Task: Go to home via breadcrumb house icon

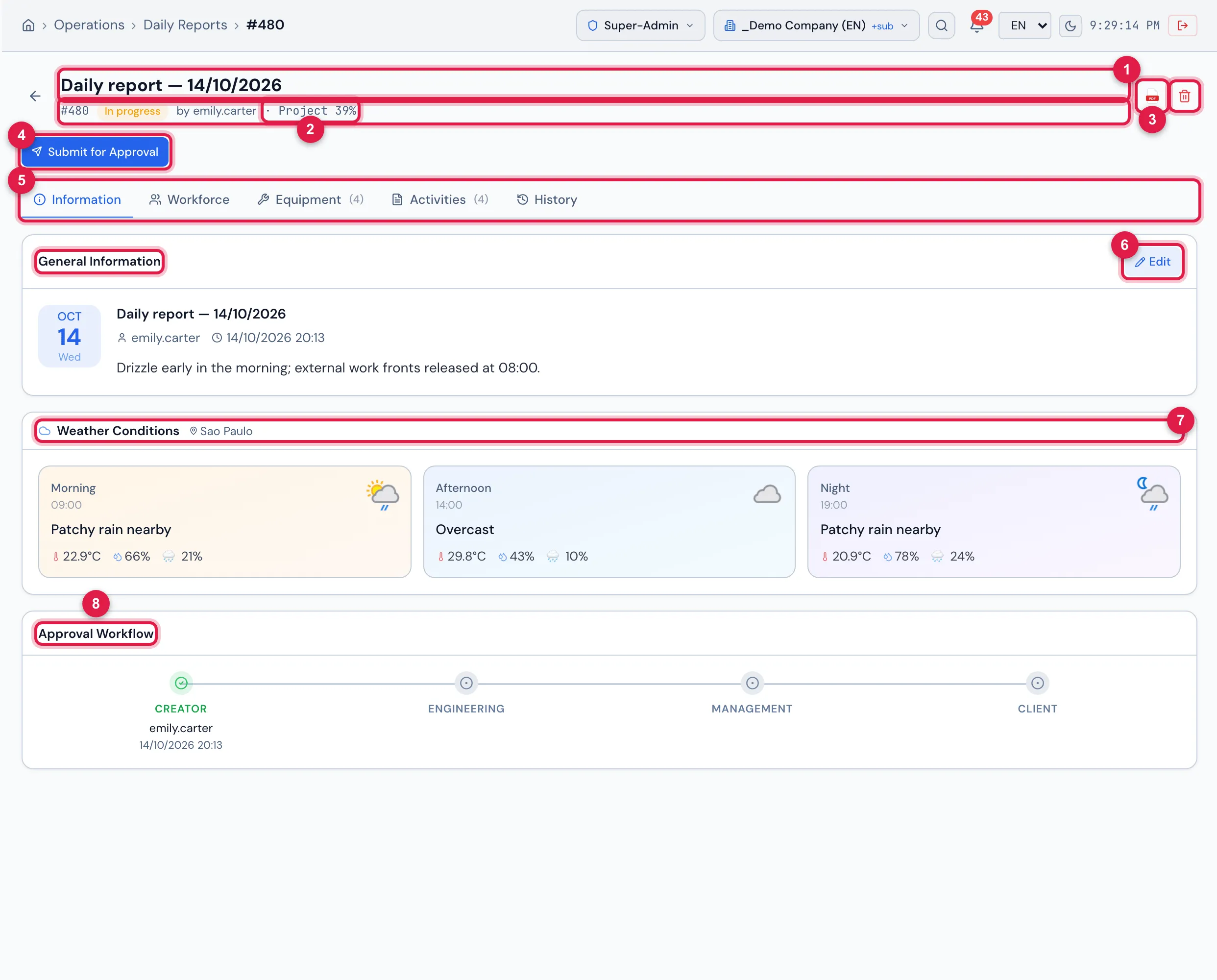Action: [28, 25]
